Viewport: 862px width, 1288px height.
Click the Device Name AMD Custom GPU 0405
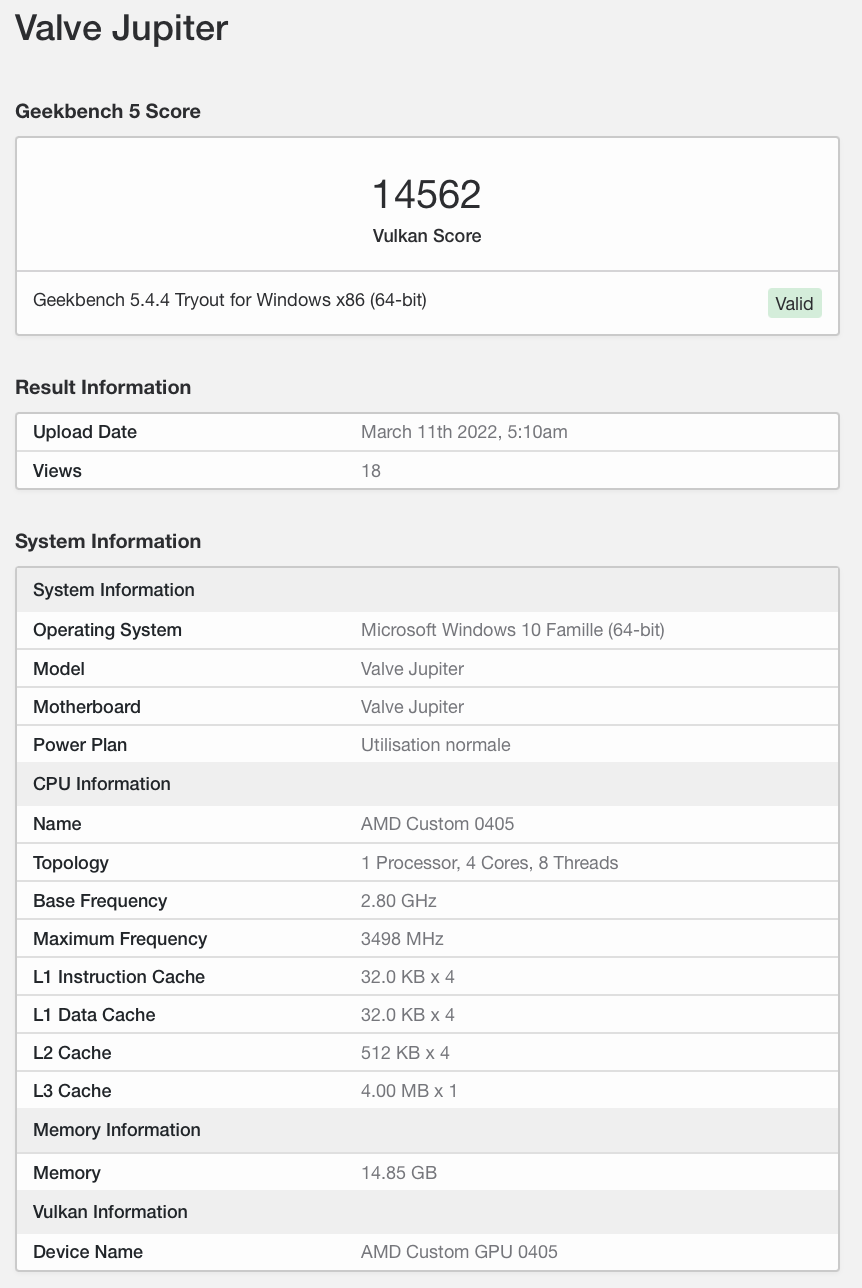click(459, 1252)
